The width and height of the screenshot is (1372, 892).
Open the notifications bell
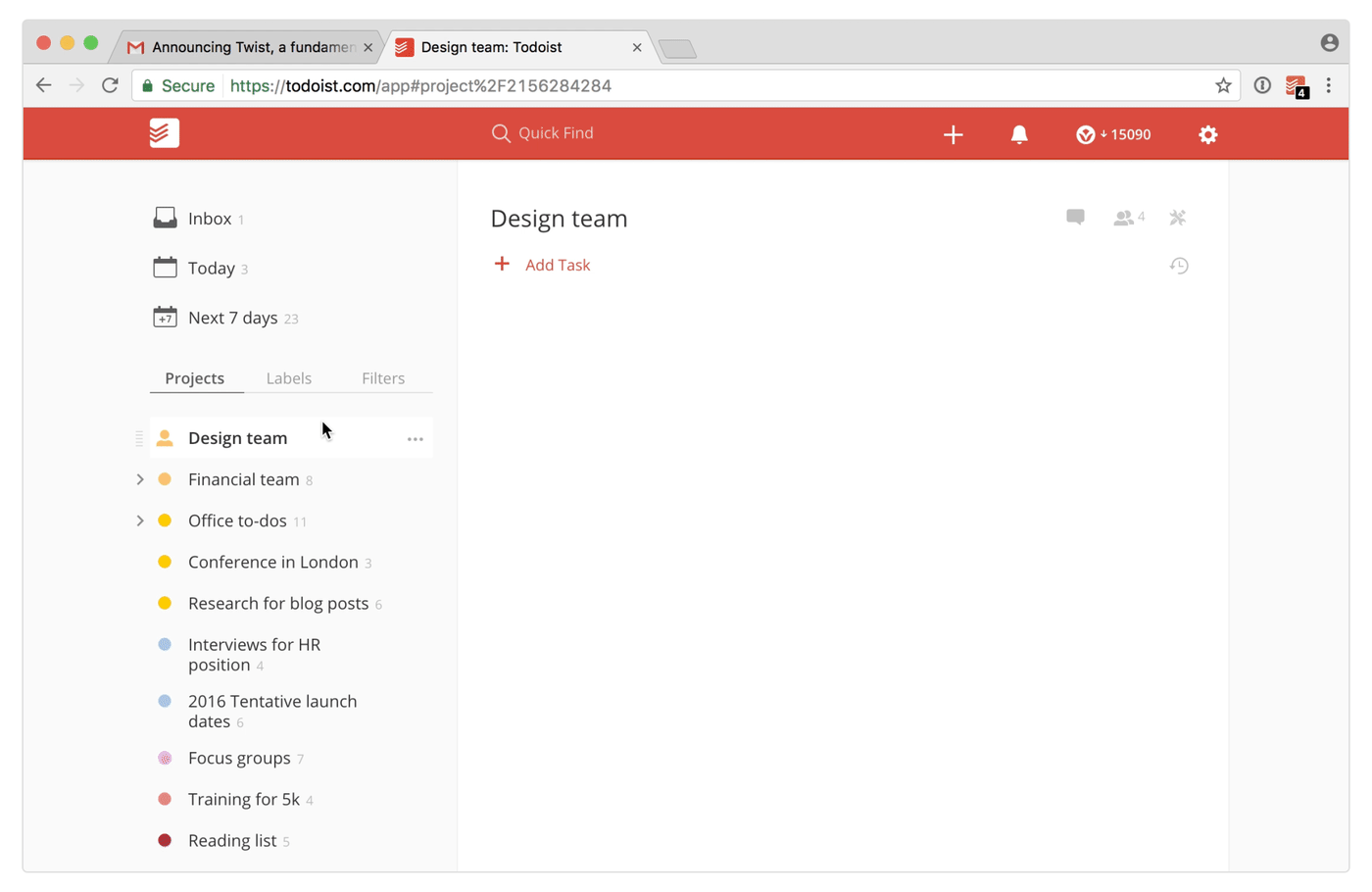coord(1019,133)
